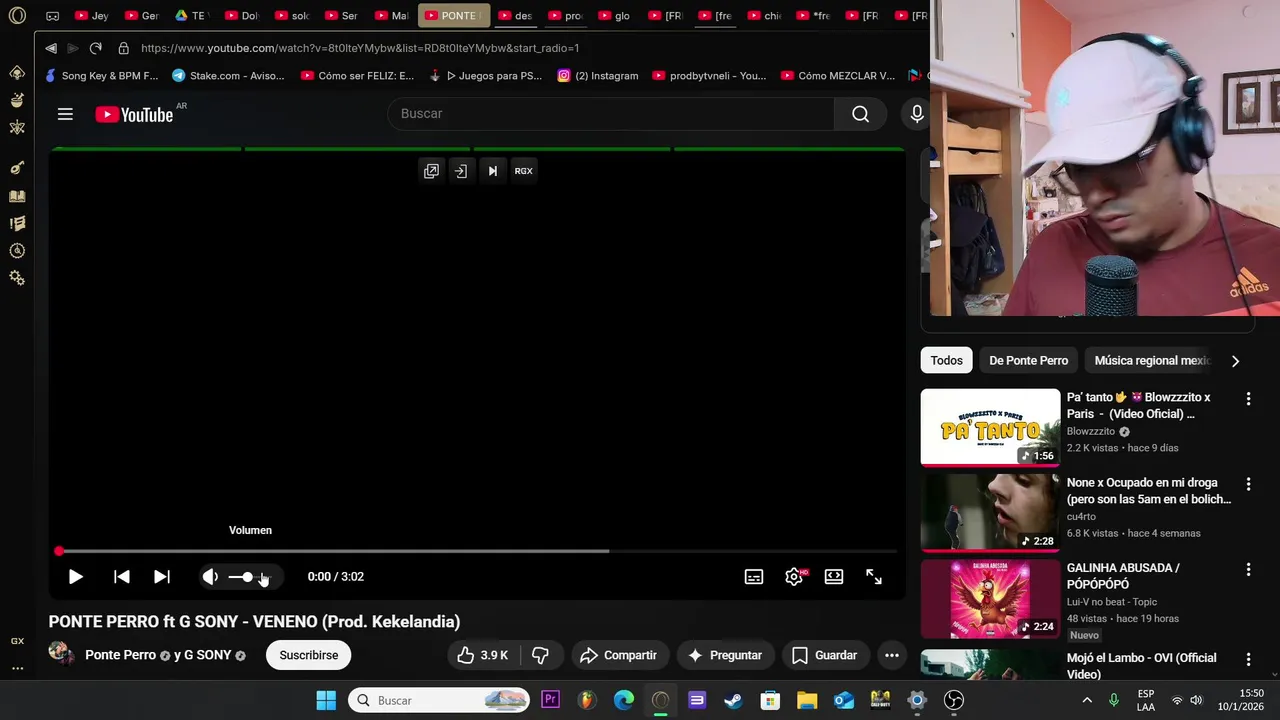Go back with the browser back arrow
Image resolution: width=1280 pixels, height=720 pixels.
point(50,48)
